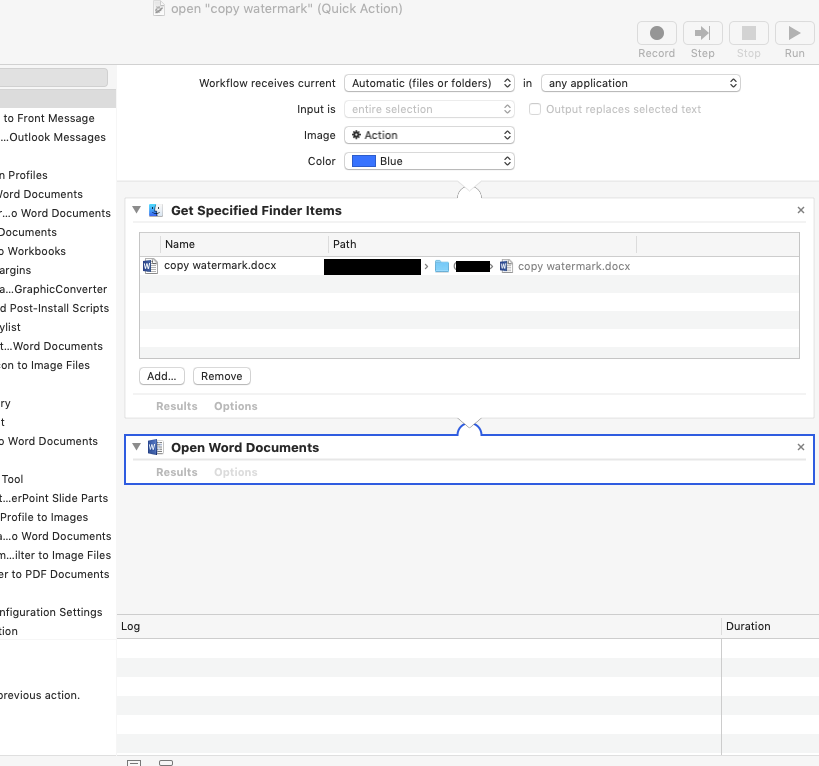Open the Image dropdown showing Action
The height and width of the screenshot is (766, 819).
[x=429, y=136]
